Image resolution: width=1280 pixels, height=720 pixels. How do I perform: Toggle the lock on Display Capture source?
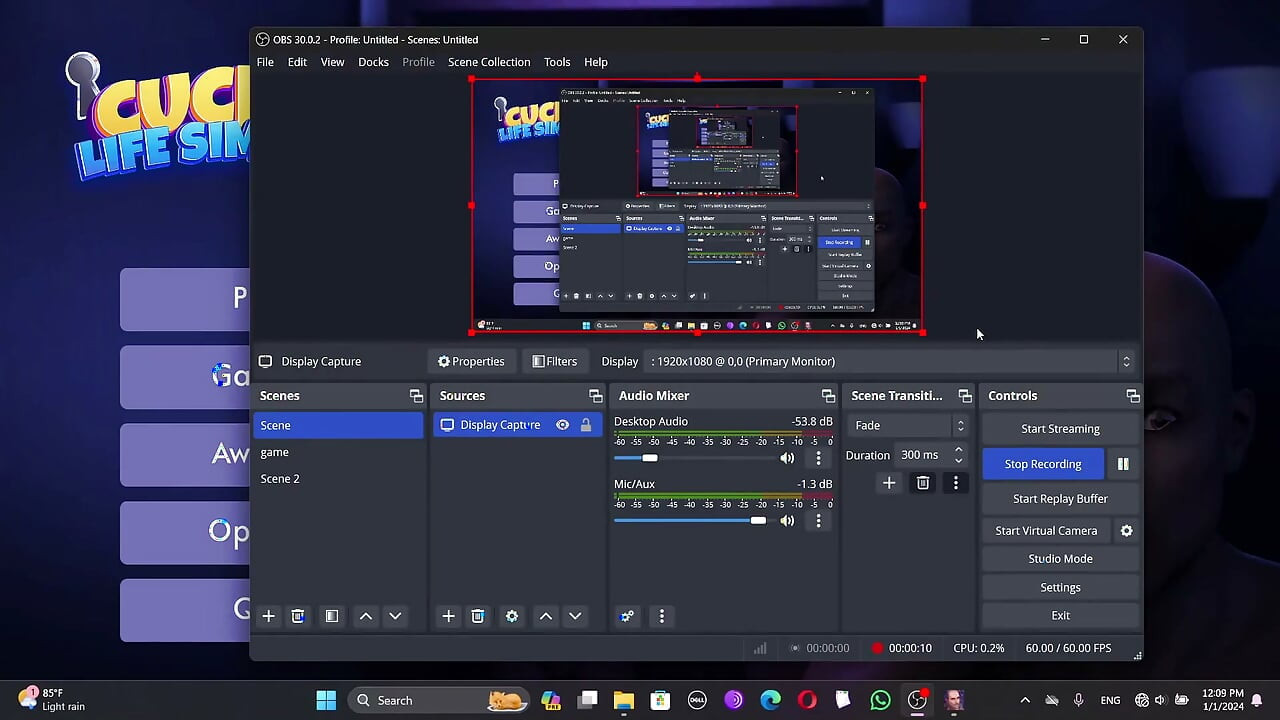point(586,425)
